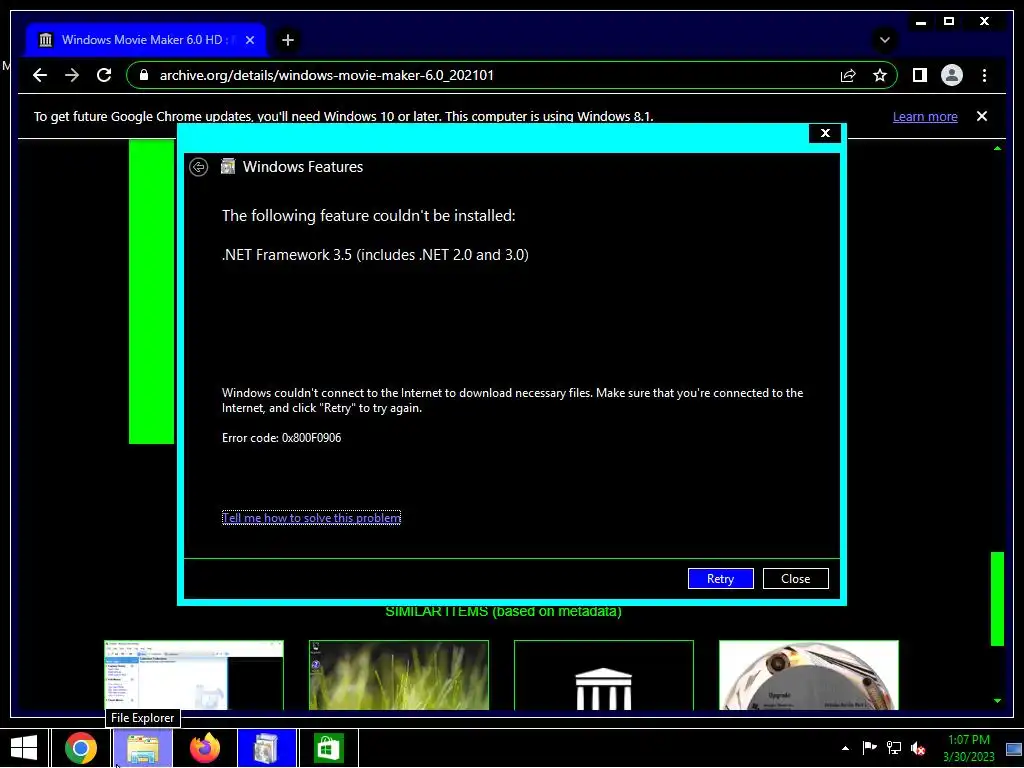This screenshot has width=1024, height=768.
Task: Open the archive building logo thumbnail
Action: 603,675
